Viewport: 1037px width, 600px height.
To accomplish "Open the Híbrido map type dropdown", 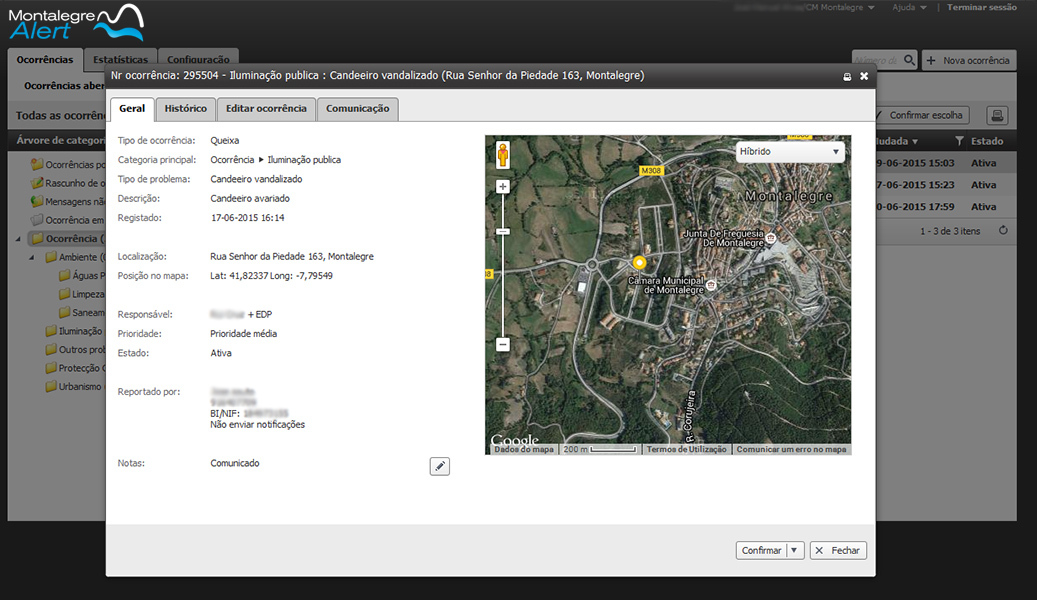I will click(x=790, y=152).
